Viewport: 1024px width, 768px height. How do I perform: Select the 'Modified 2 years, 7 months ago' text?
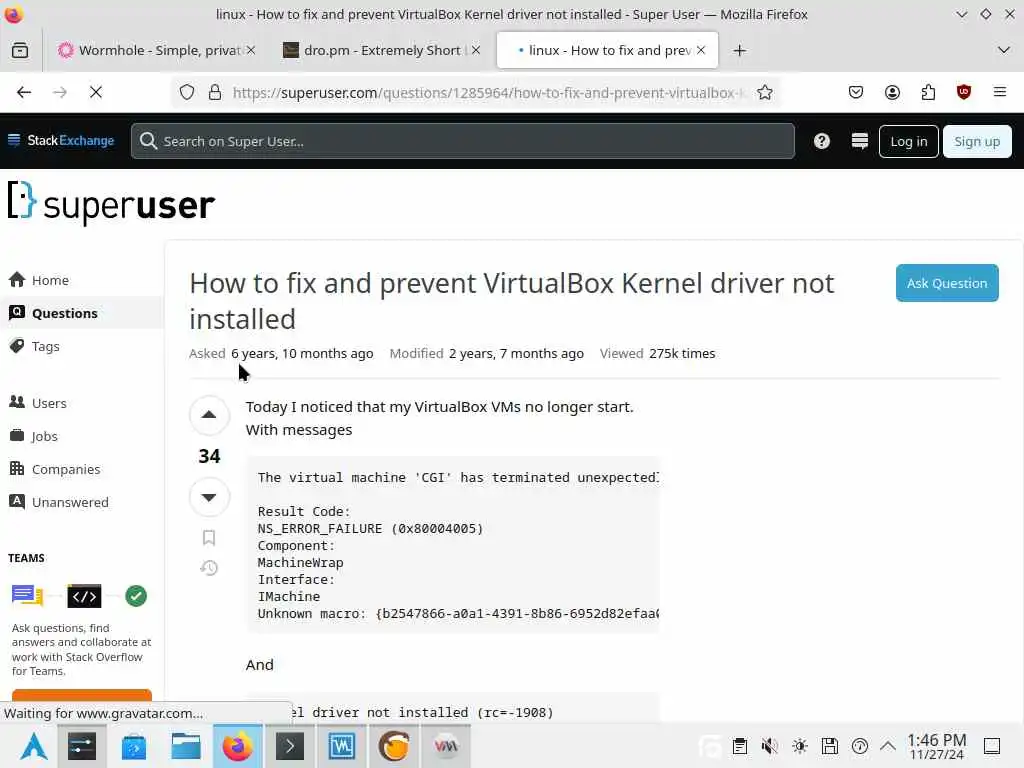click(x=487, y=353)
